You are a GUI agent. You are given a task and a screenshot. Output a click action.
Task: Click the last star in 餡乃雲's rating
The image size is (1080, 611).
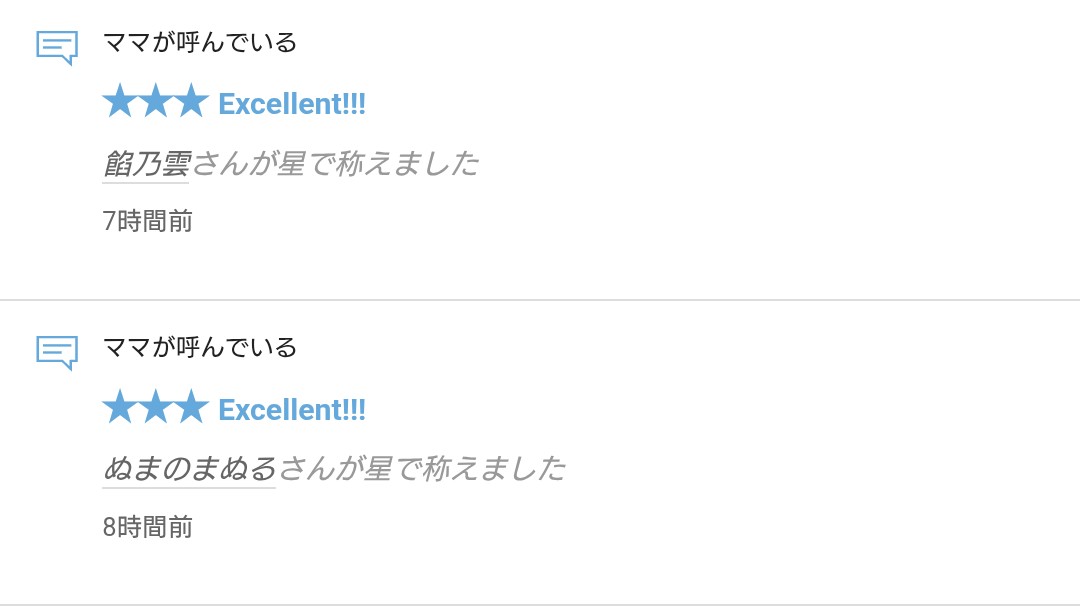[x=191, y=101]
